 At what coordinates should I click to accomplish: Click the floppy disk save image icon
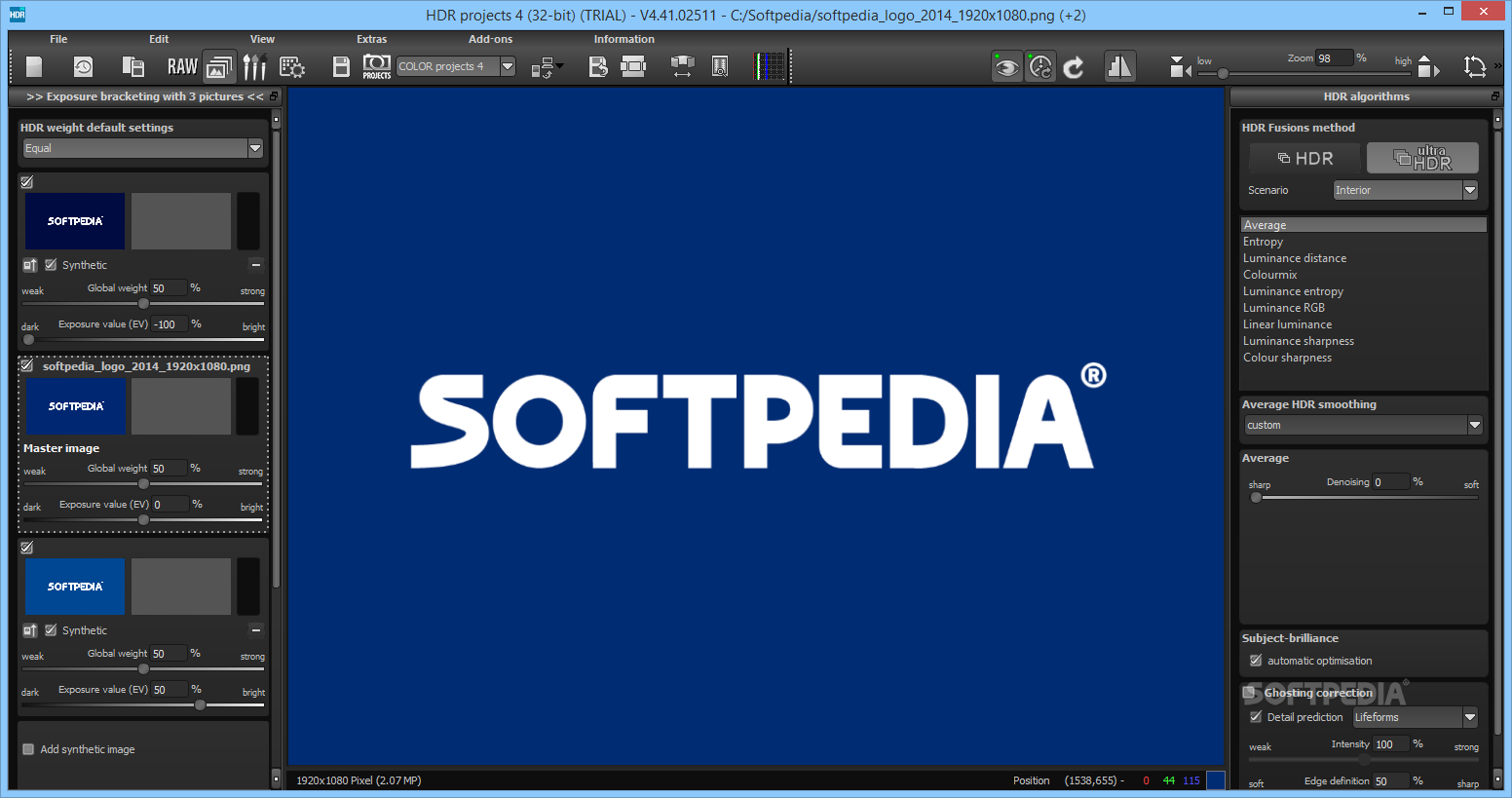click(341, 66)
